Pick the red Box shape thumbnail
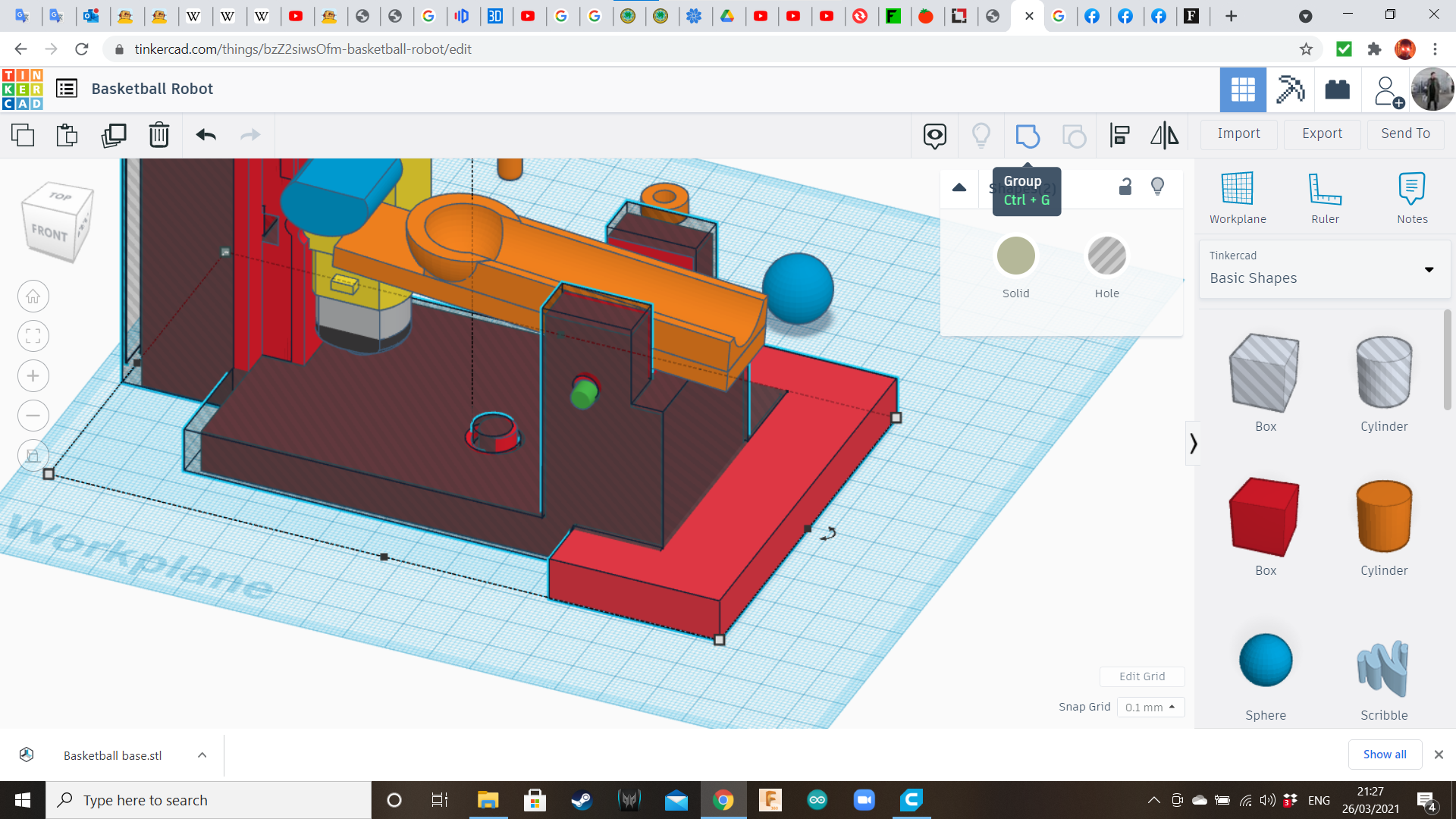The width and height of the screenshot is (1456, 819). (x=1265, y=517)
